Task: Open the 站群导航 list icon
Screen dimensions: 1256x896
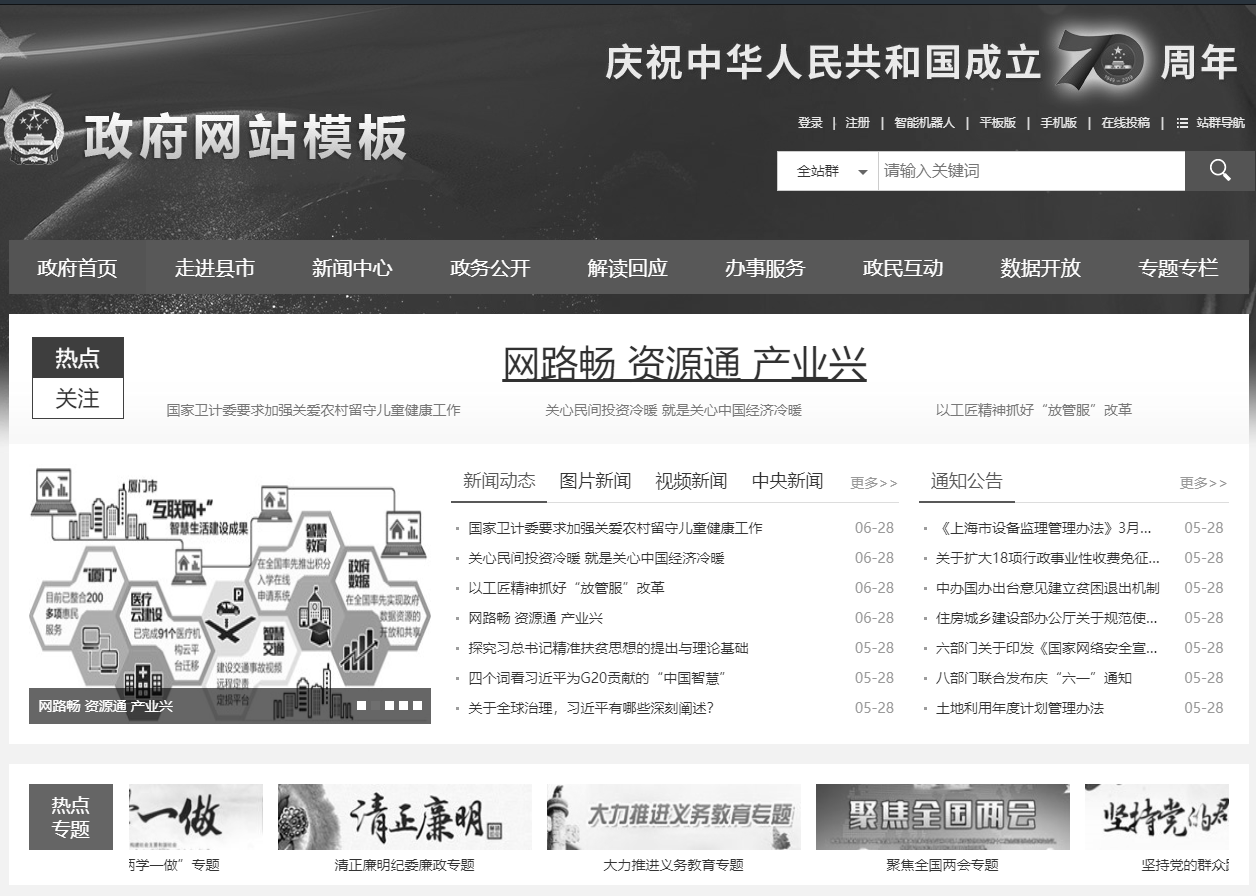Action: (1182, 123)
